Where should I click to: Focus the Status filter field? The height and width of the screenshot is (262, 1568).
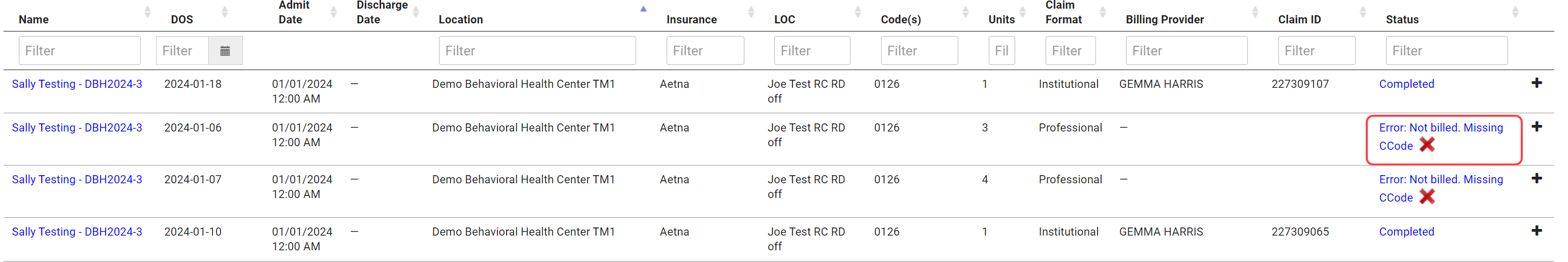(x=1446, y=50)
